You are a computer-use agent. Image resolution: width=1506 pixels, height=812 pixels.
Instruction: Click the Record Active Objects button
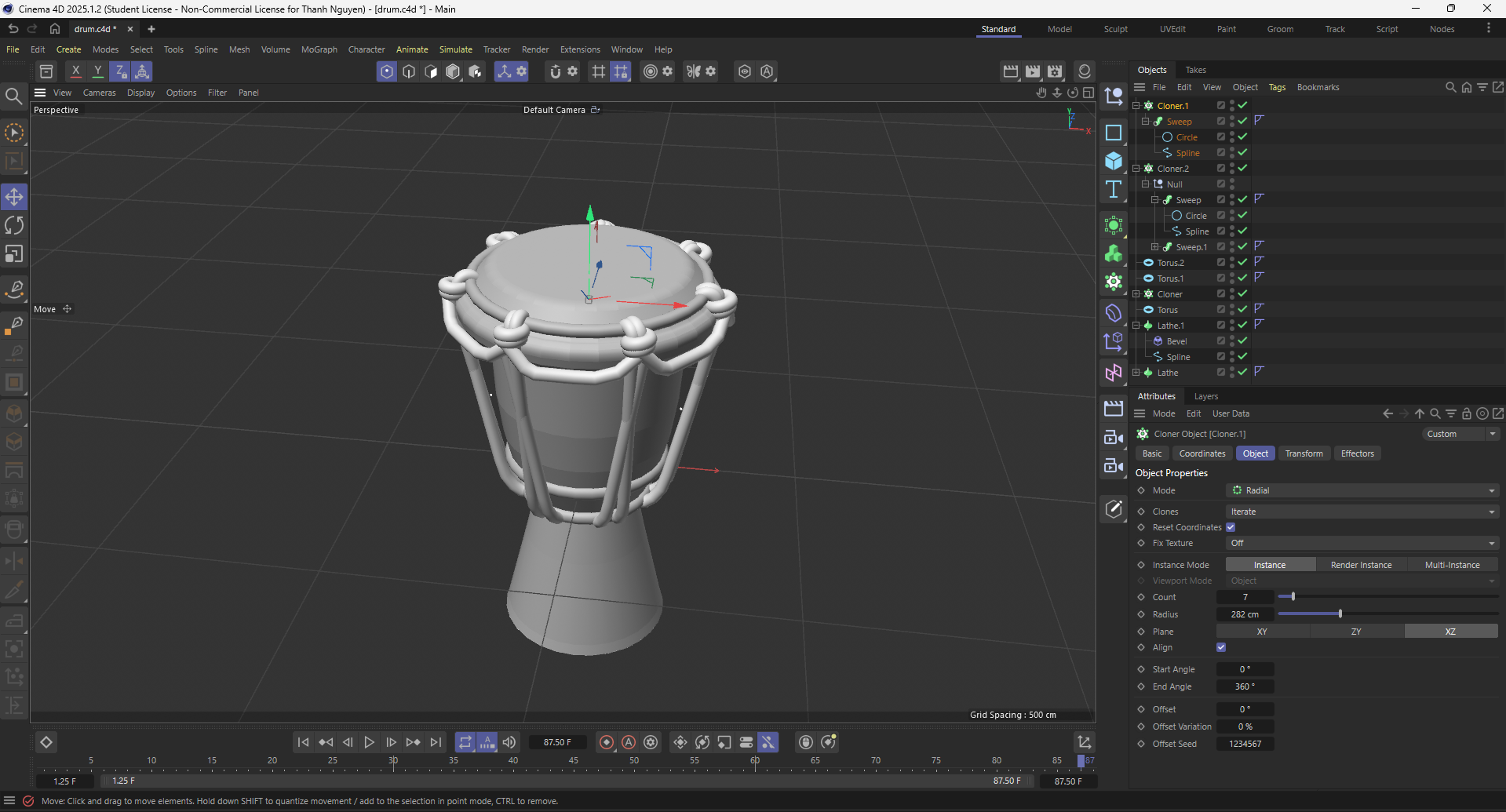pos(607,742)
